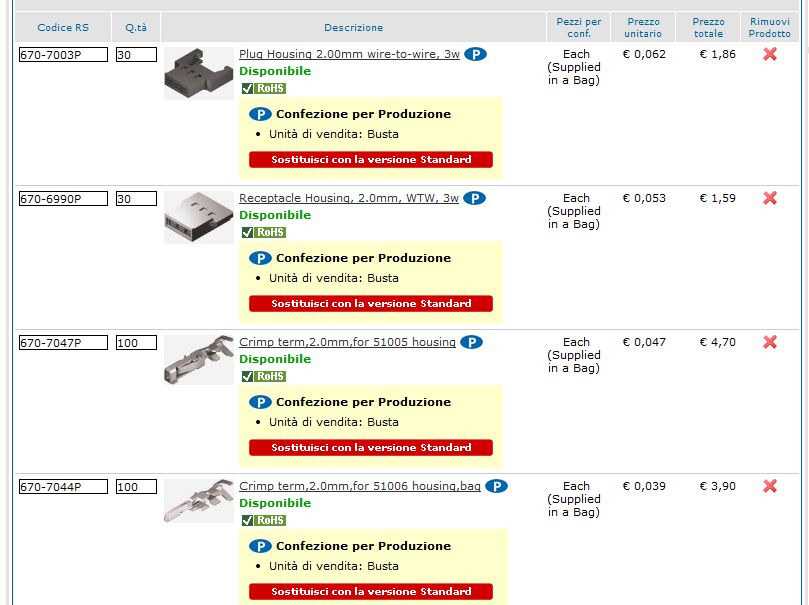This screenshot has width=809, height=605.
Task: Click blue P icon beside 51005 housing link
Action: [471, 342]
